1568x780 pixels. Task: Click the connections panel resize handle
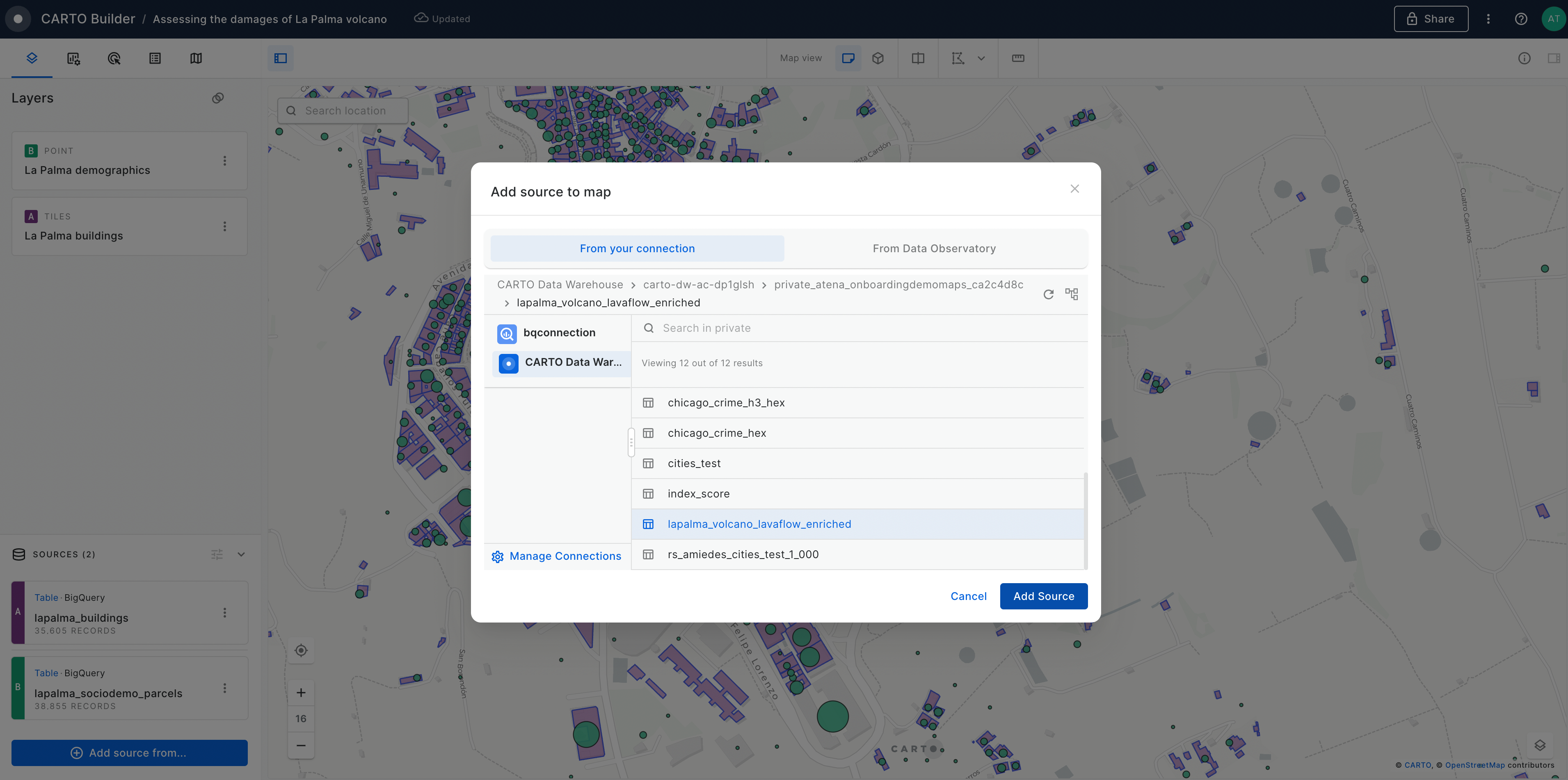(631, 442)
